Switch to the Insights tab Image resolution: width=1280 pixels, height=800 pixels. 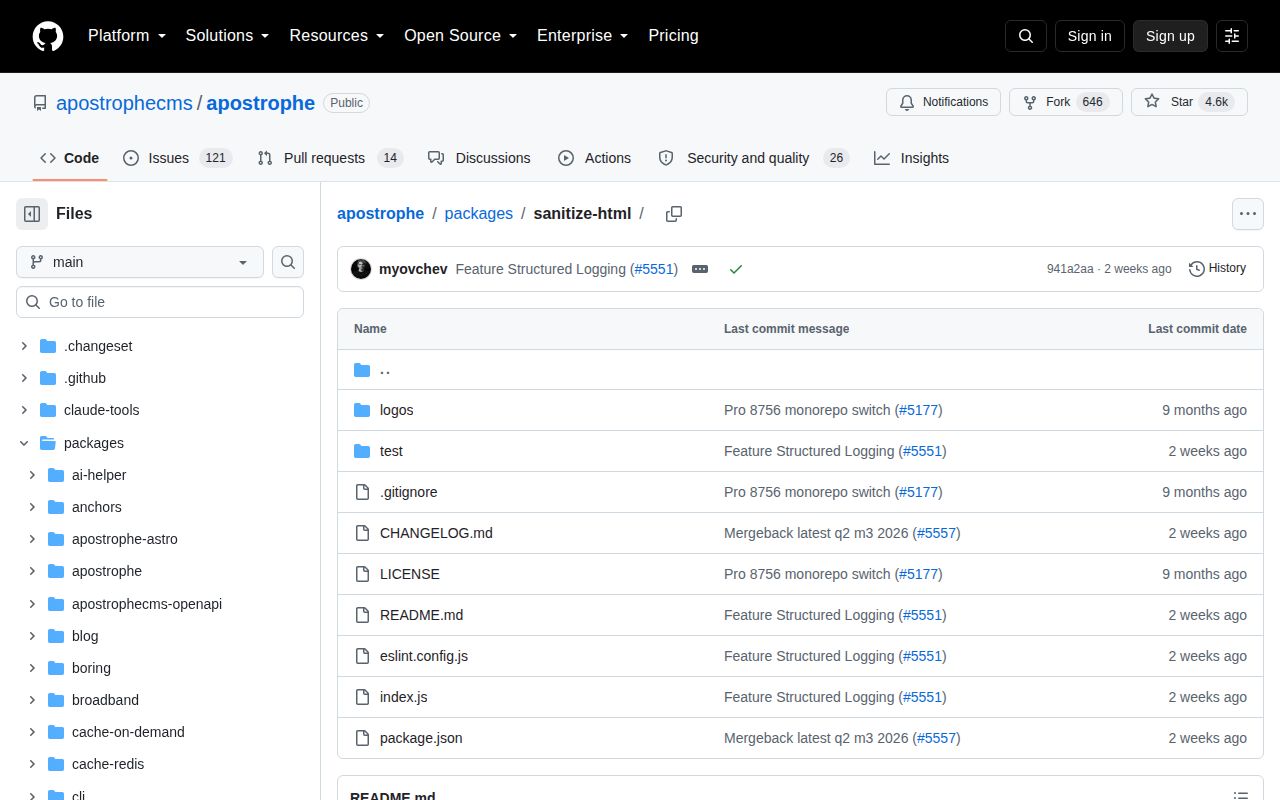tap(911, 158)
